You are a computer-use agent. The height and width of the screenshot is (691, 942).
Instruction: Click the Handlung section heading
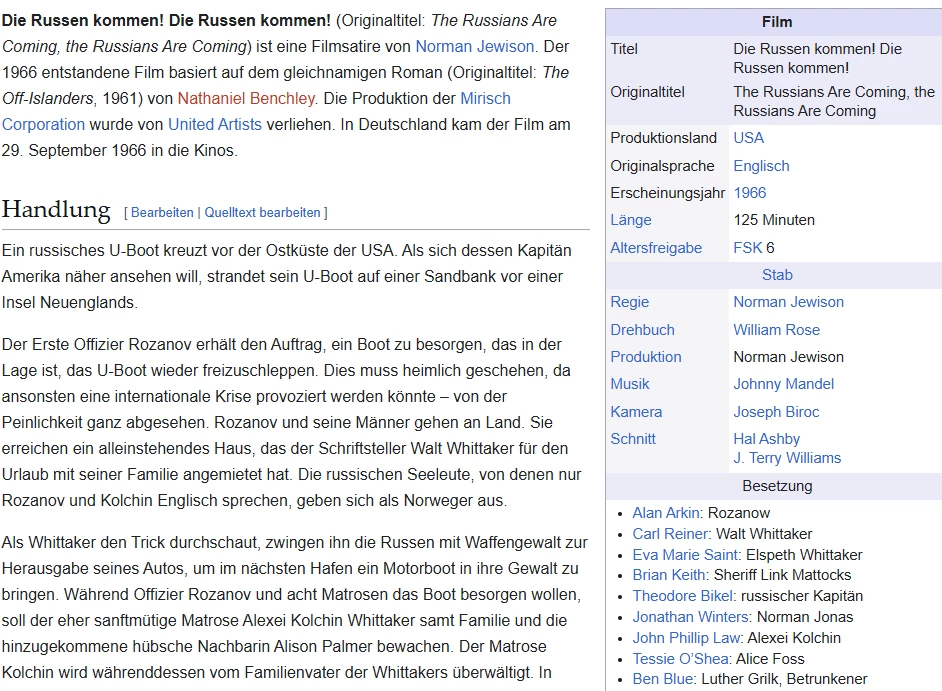click(x=56, y=210)
